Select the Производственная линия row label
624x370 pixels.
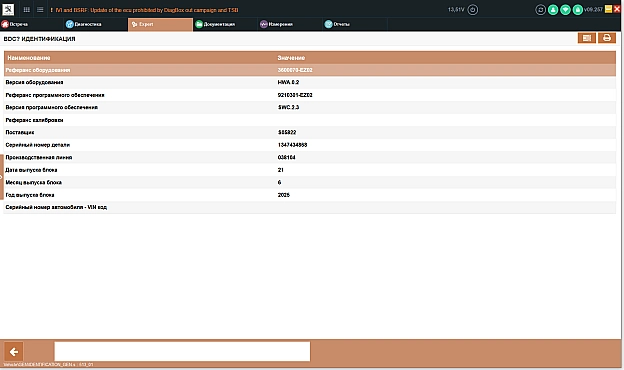click(x=39, y=158)
